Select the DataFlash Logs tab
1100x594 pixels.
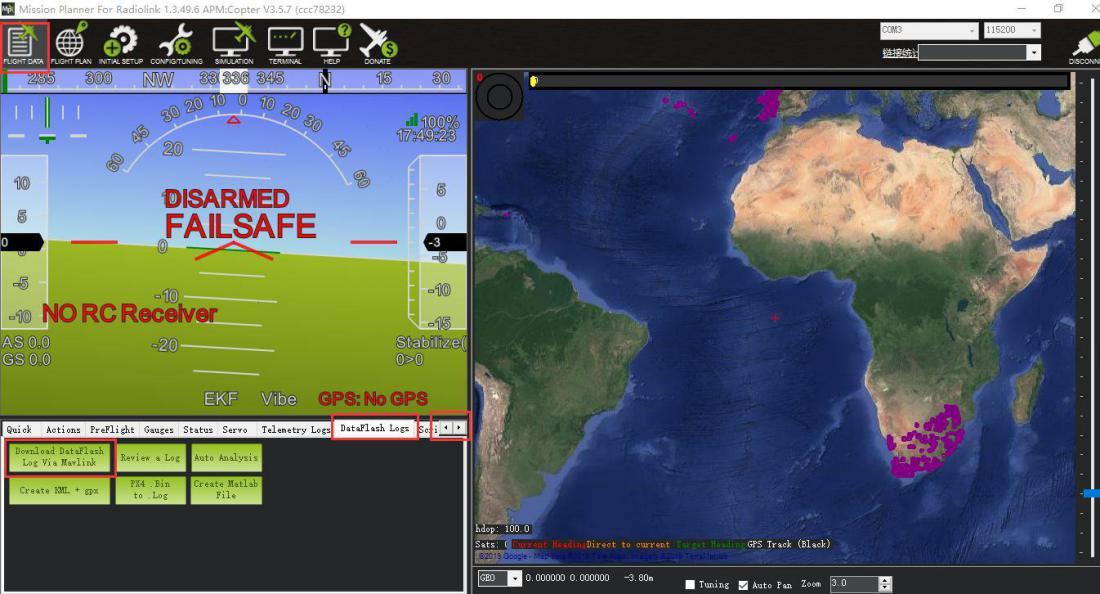click(375, 428)
